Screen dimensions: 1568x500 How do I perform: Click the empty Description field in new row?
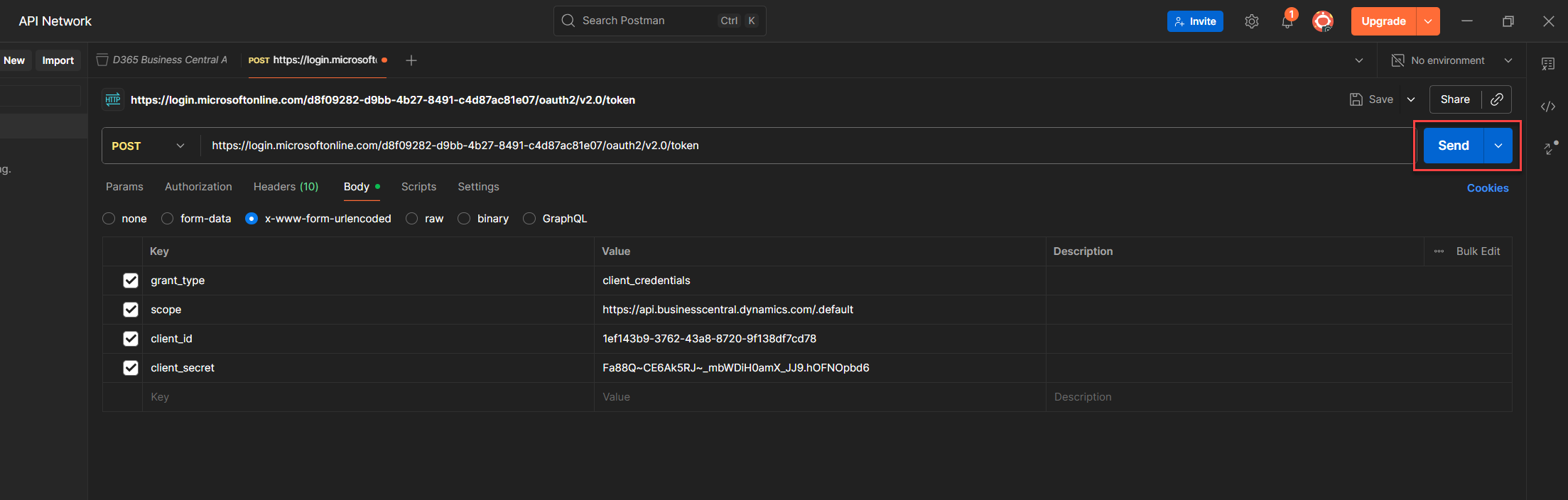pos(1279,397)
